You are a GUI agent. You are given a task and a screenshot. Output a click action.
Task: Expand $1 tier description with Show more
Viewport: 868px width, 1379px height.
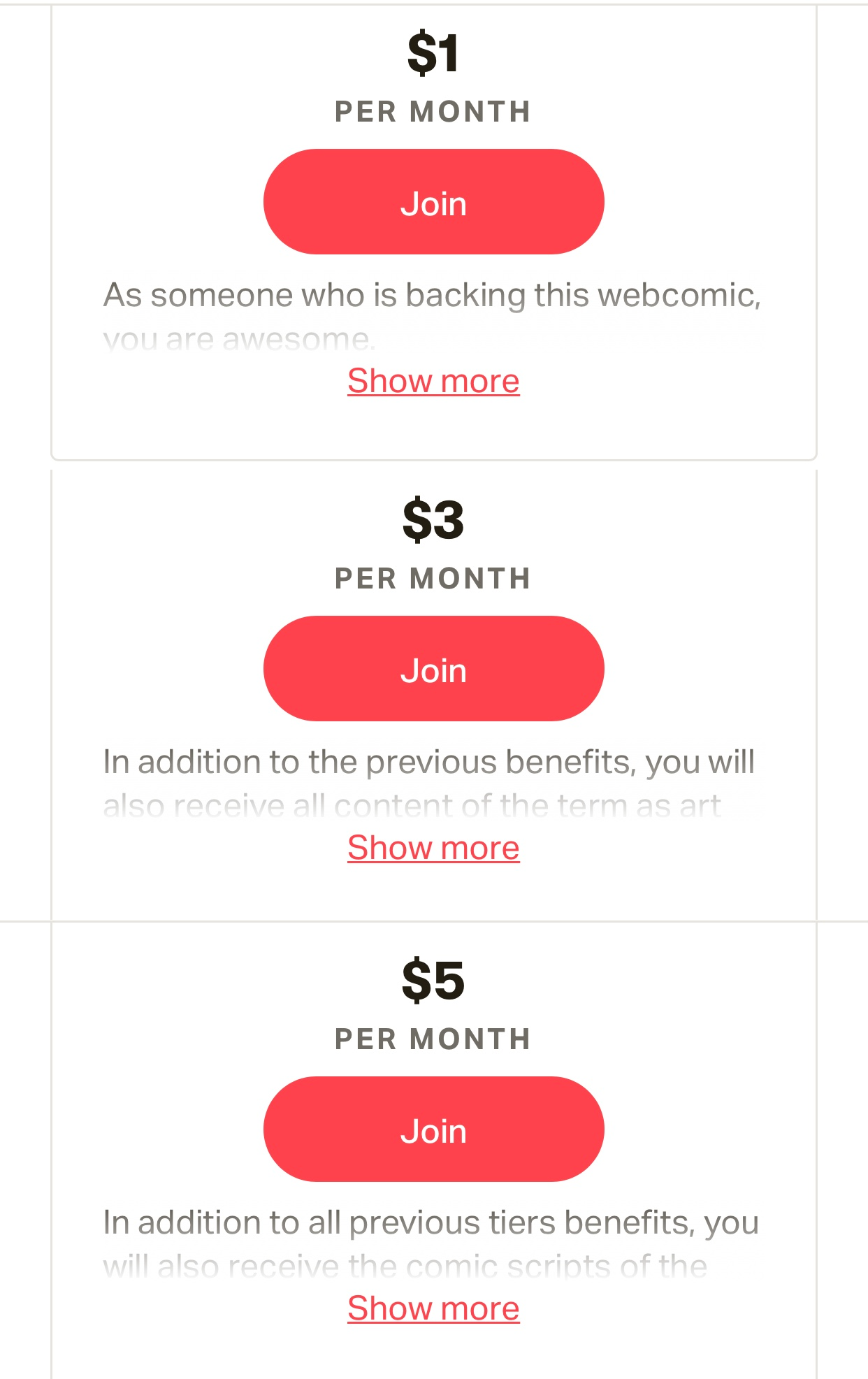click(433, 382)
